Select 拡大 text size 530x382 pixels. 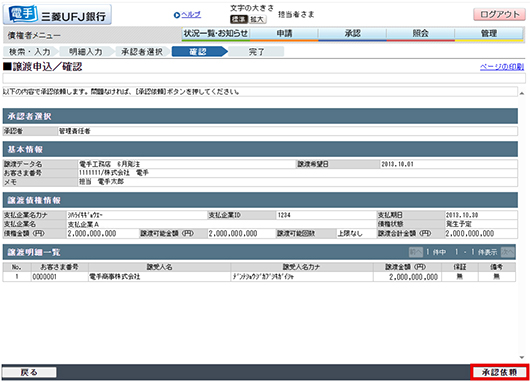(x=257, y=19)
